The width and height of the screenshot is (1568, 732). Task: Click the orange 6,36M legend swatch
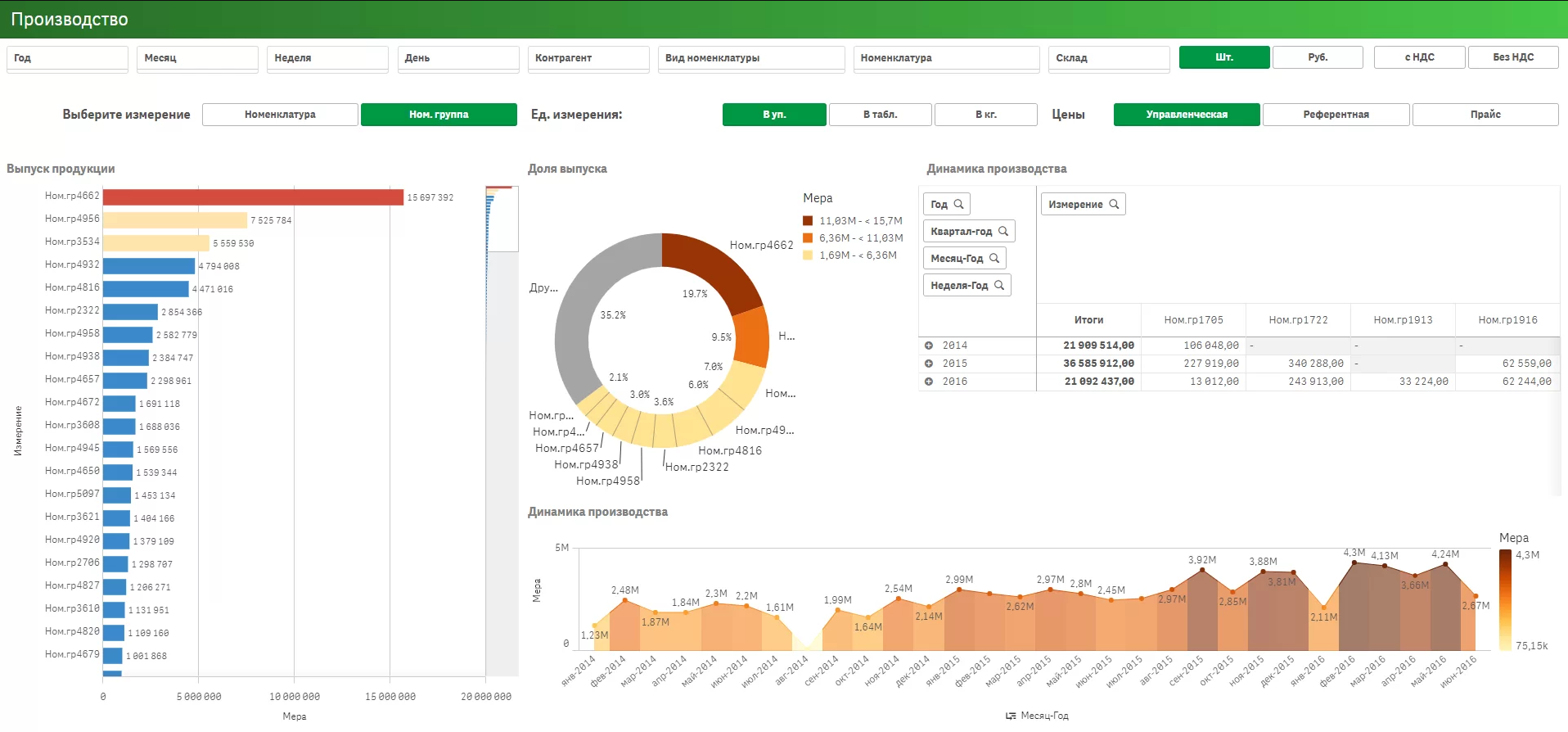pos(808,238)
